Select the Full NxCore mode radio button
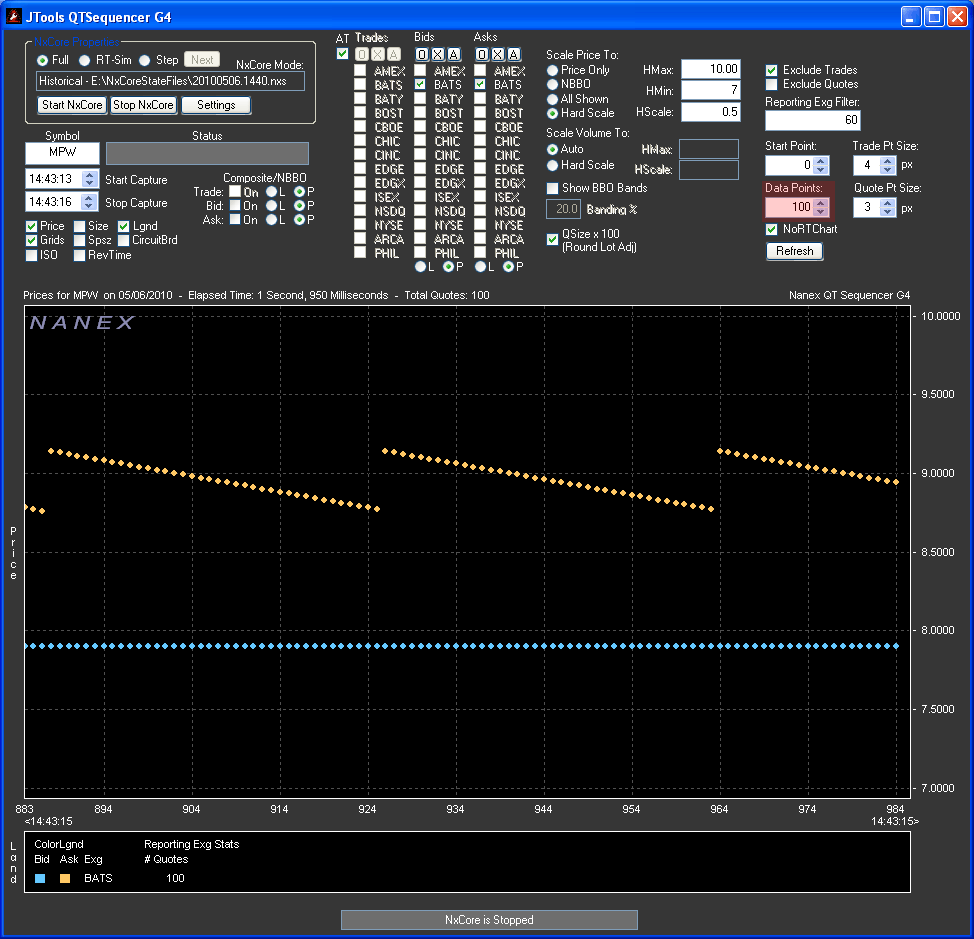This screenshot has height=939, width=974. [x=42, y=60]
